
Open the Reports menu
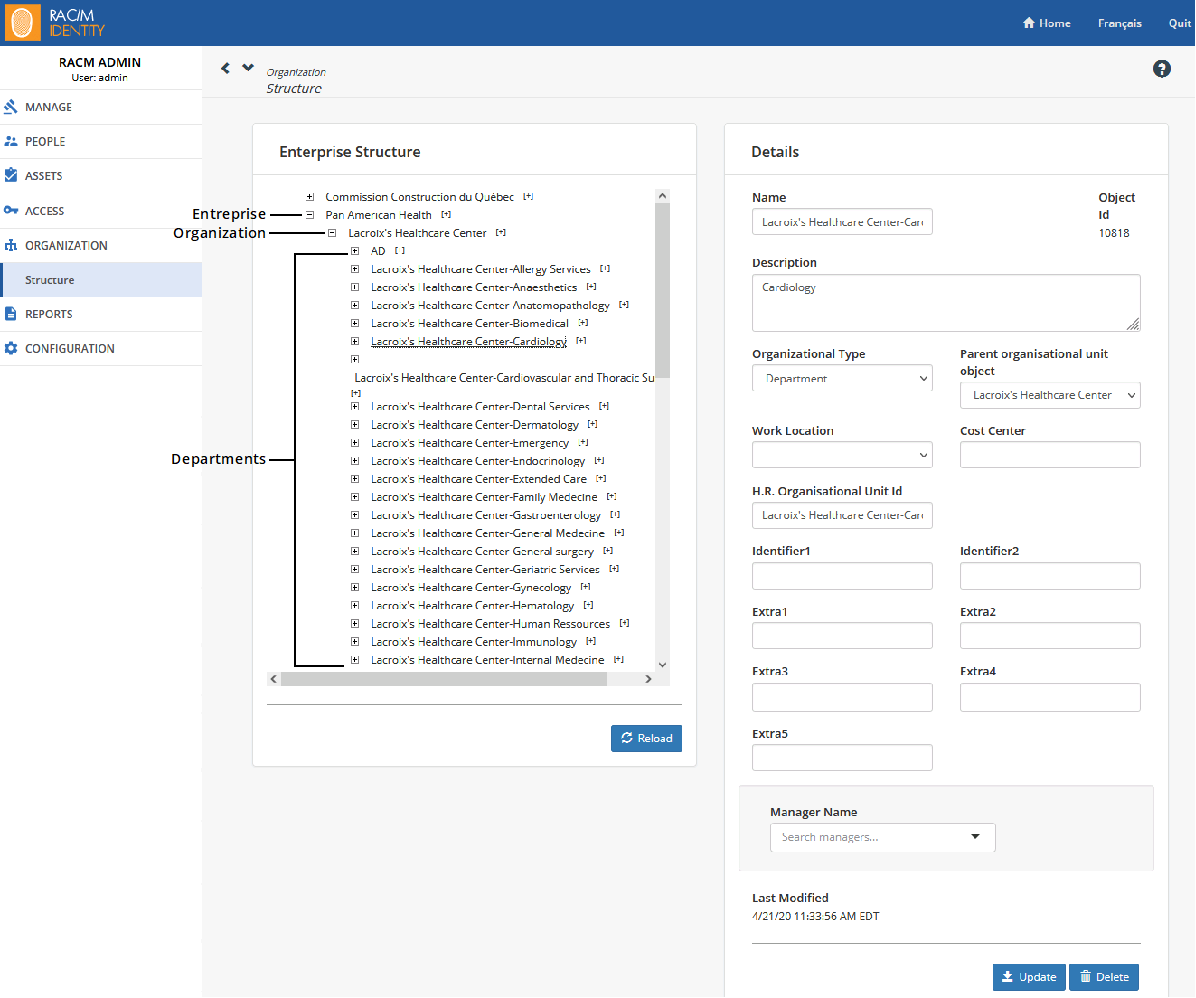coord(101,314)
